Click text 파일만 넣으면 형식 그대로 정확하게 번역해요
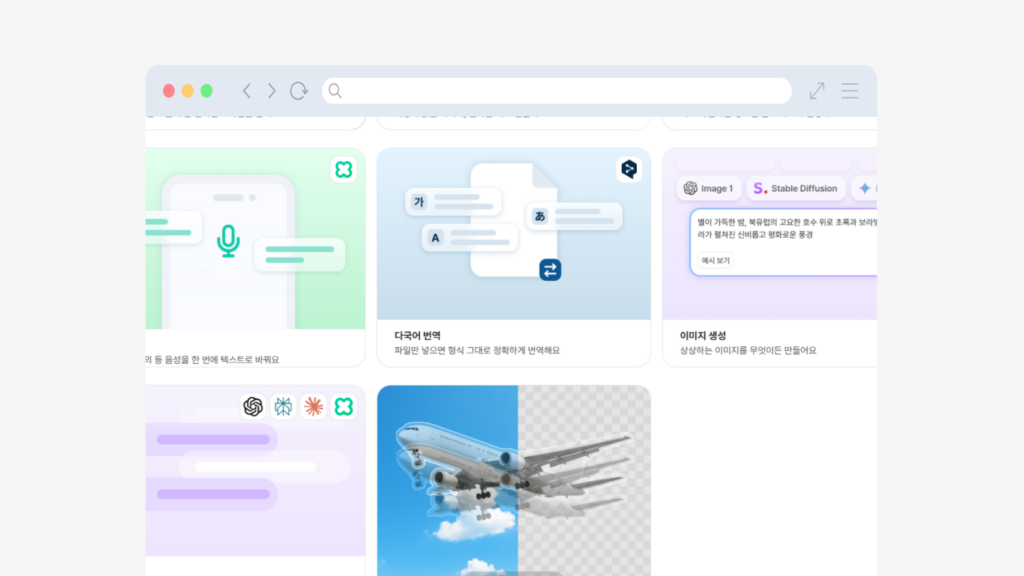The image size is (1024, 576). (x=477, y=351)
